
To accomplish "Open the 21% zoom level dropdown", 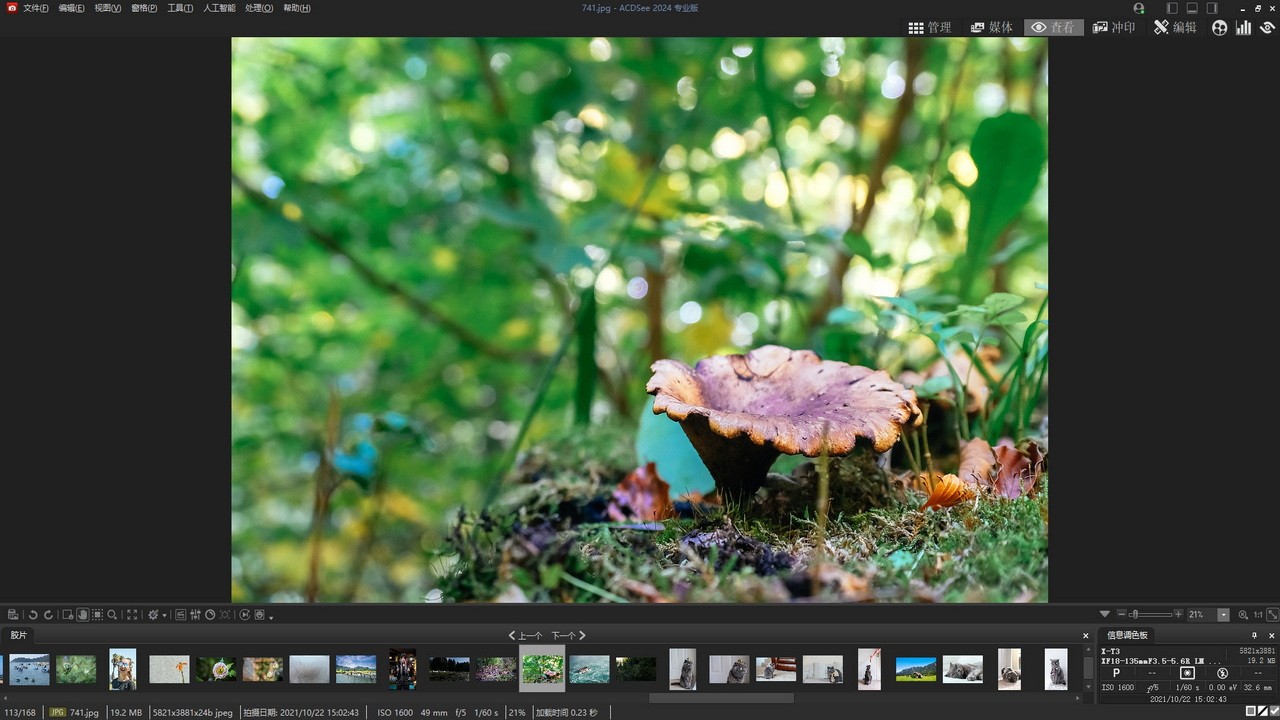I will (1223, 615).
